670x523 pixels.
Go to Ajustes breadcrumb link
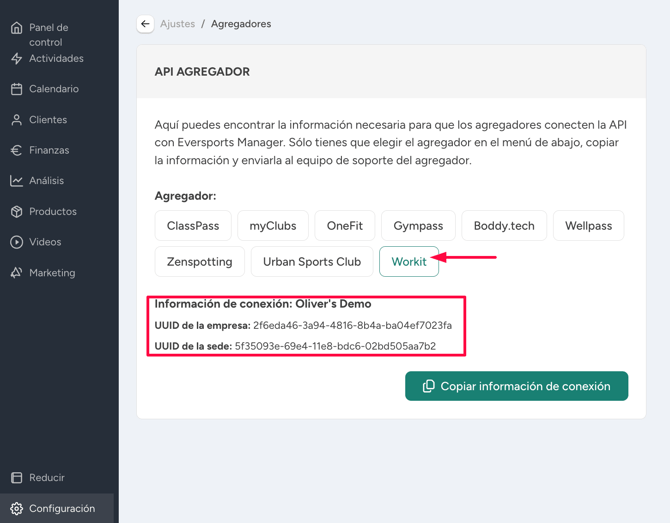click(178, 24)
